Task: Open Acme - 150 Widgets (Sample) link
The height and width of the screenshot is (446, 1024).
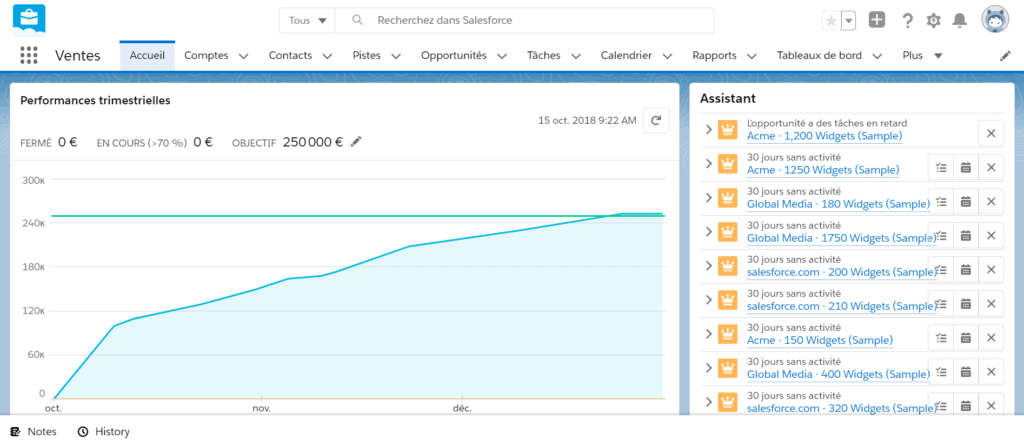Action: (819, 340)
